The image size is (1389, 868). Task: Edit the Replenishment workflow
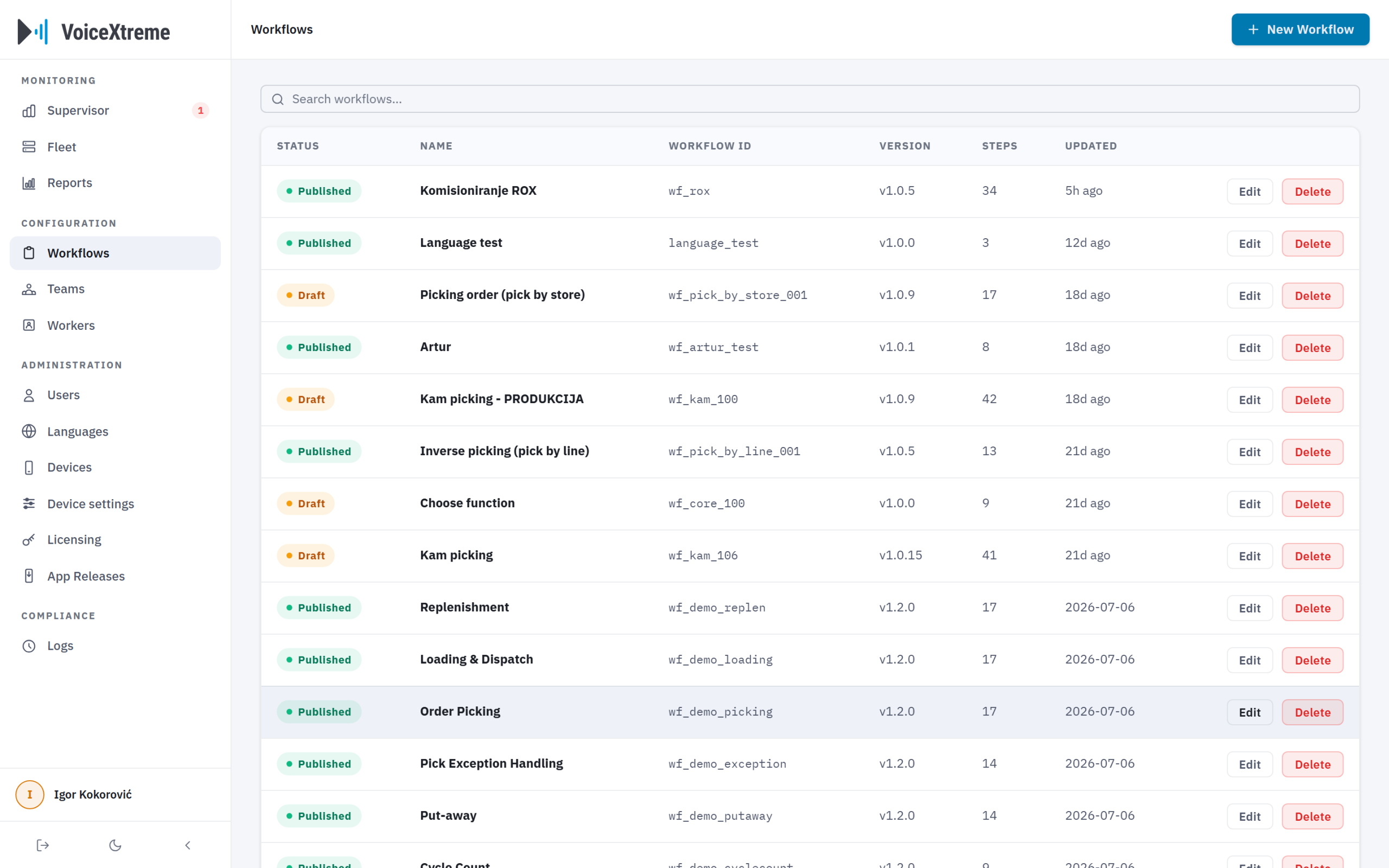[1249, 609]
